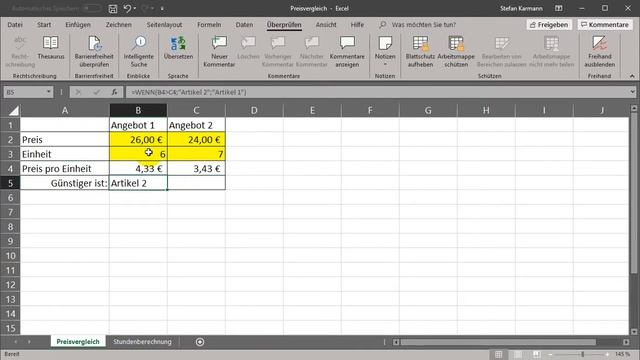Image resolution: width=640 pixels, height=360 pixels.
Task: Select the 'Günstiger ist:' cell
Action: coord(65,183)
